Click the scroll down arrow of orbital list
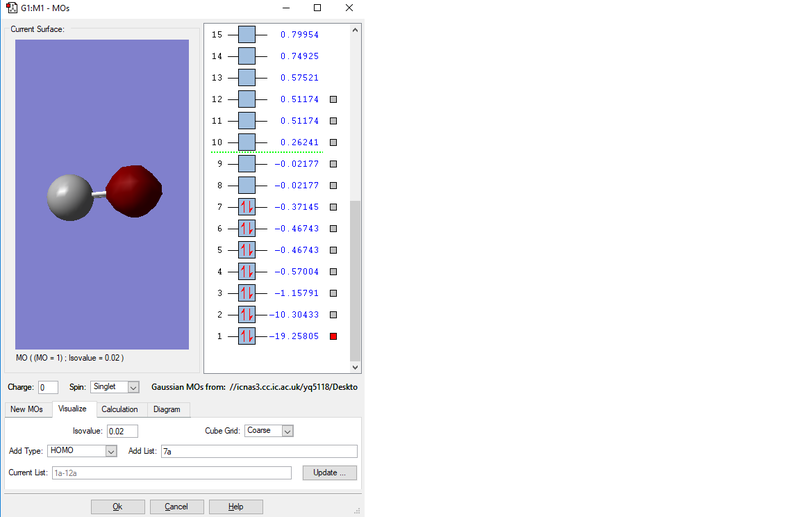 pos(355,367)
